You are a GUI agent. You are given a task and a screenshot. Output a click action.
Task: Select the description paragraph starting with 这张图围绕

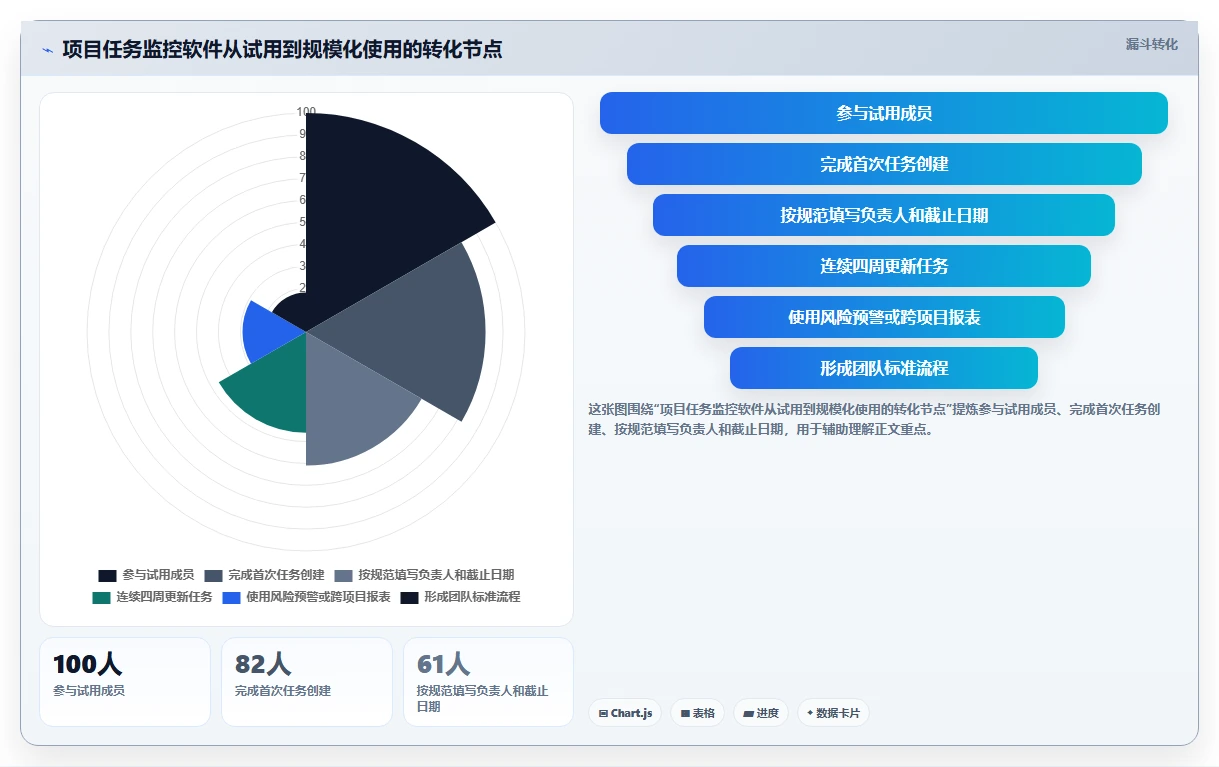[x=874, y=419]
